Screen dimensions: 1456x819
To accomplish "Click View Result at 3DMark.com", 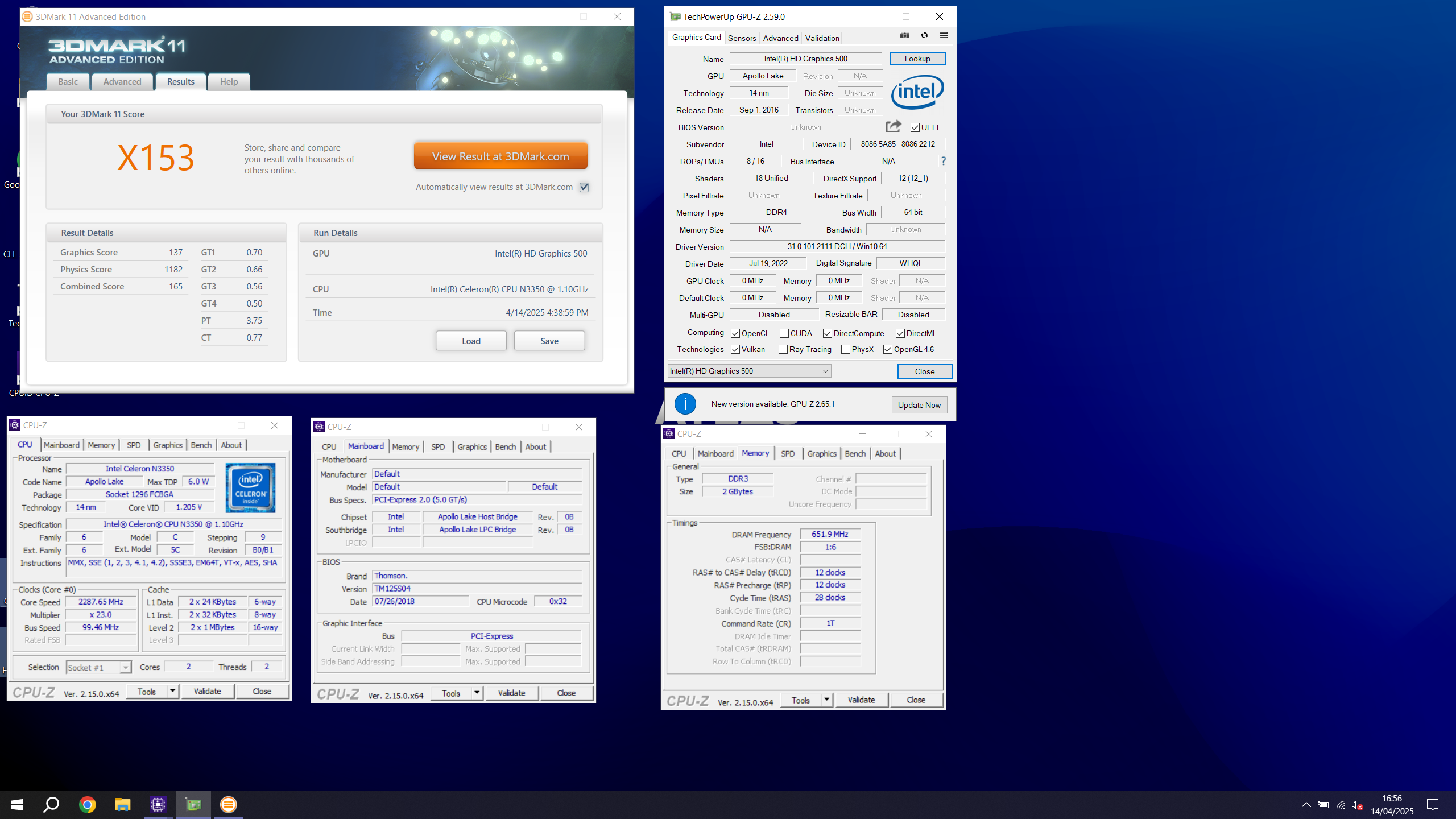I will coord(500,156).
